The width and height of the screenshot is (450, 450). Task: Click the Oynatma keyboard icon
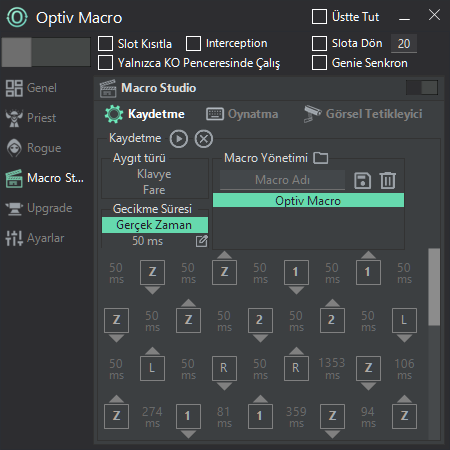[215, 114]
